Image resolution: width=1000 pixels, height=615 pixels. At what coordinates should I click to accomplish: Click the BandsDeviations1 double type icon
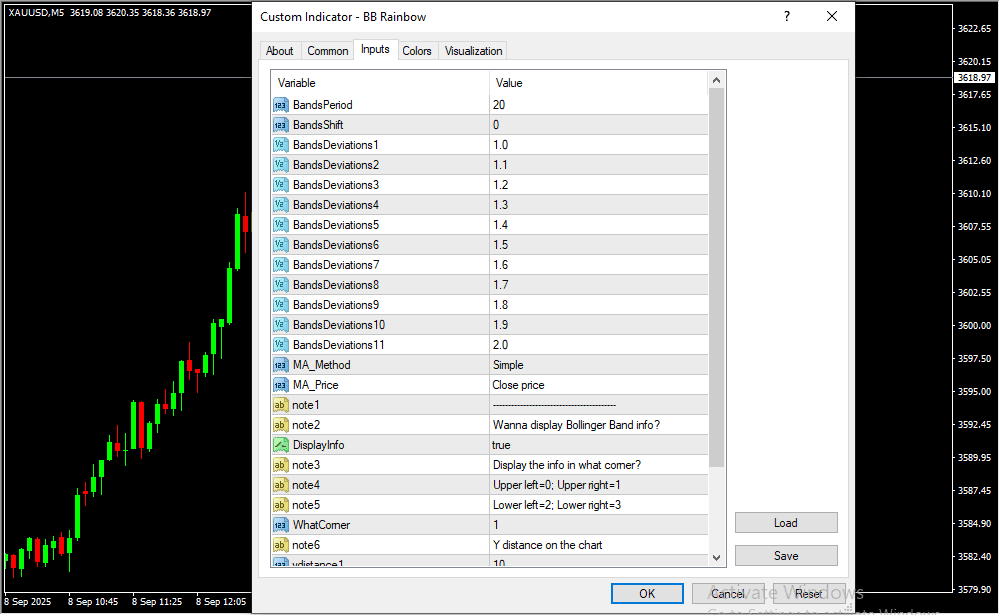(280, 145)
